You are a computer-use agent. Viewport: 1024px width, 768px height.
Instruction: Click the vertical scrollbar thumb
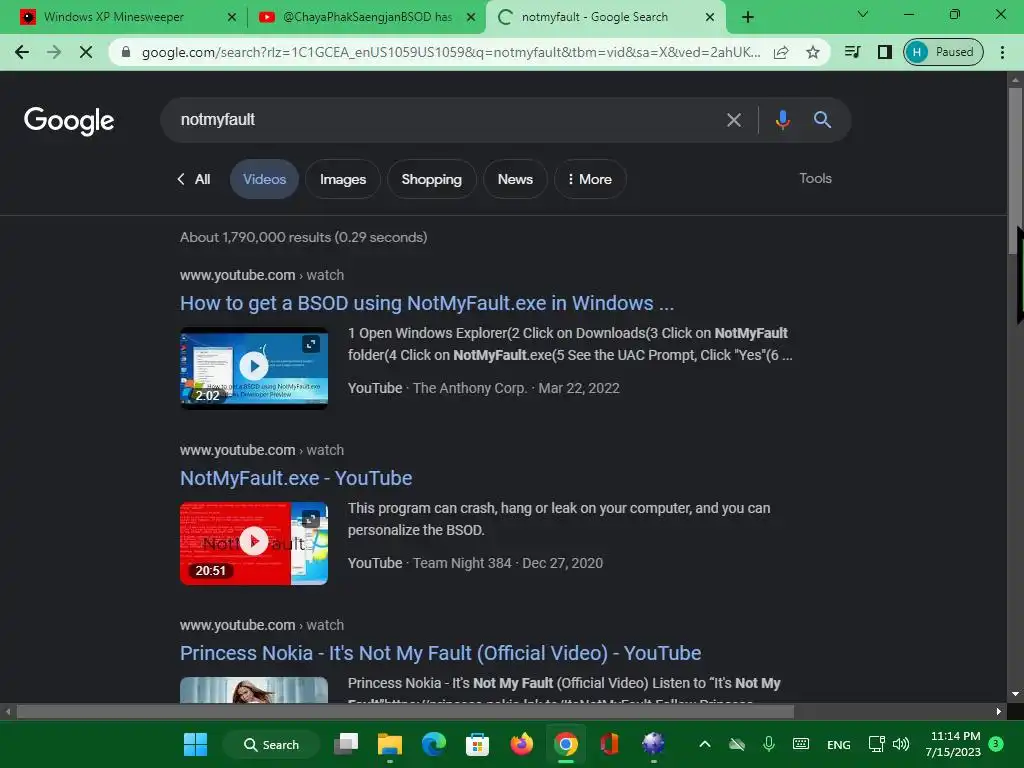pos(1015,171)
